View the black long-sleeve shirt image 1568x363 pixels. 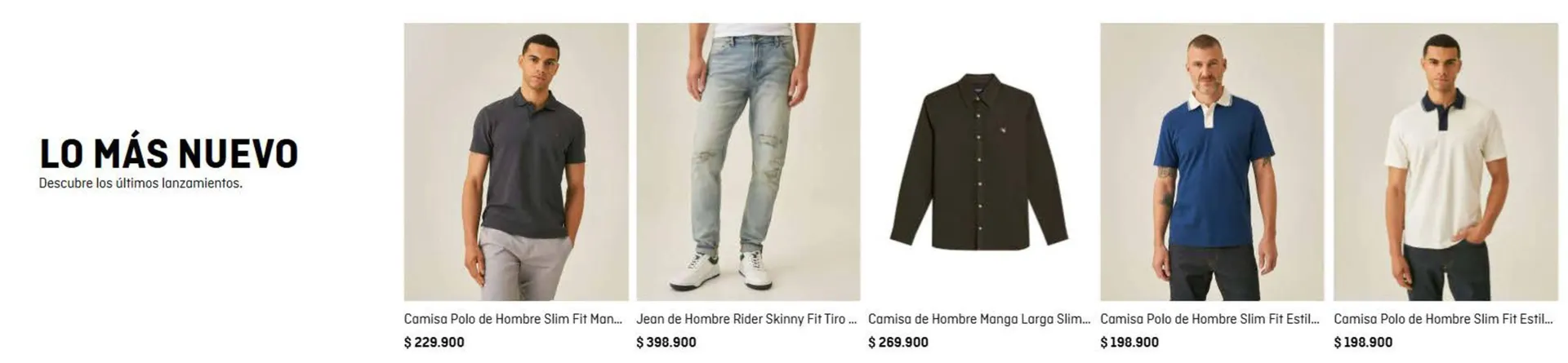point(980,162)
